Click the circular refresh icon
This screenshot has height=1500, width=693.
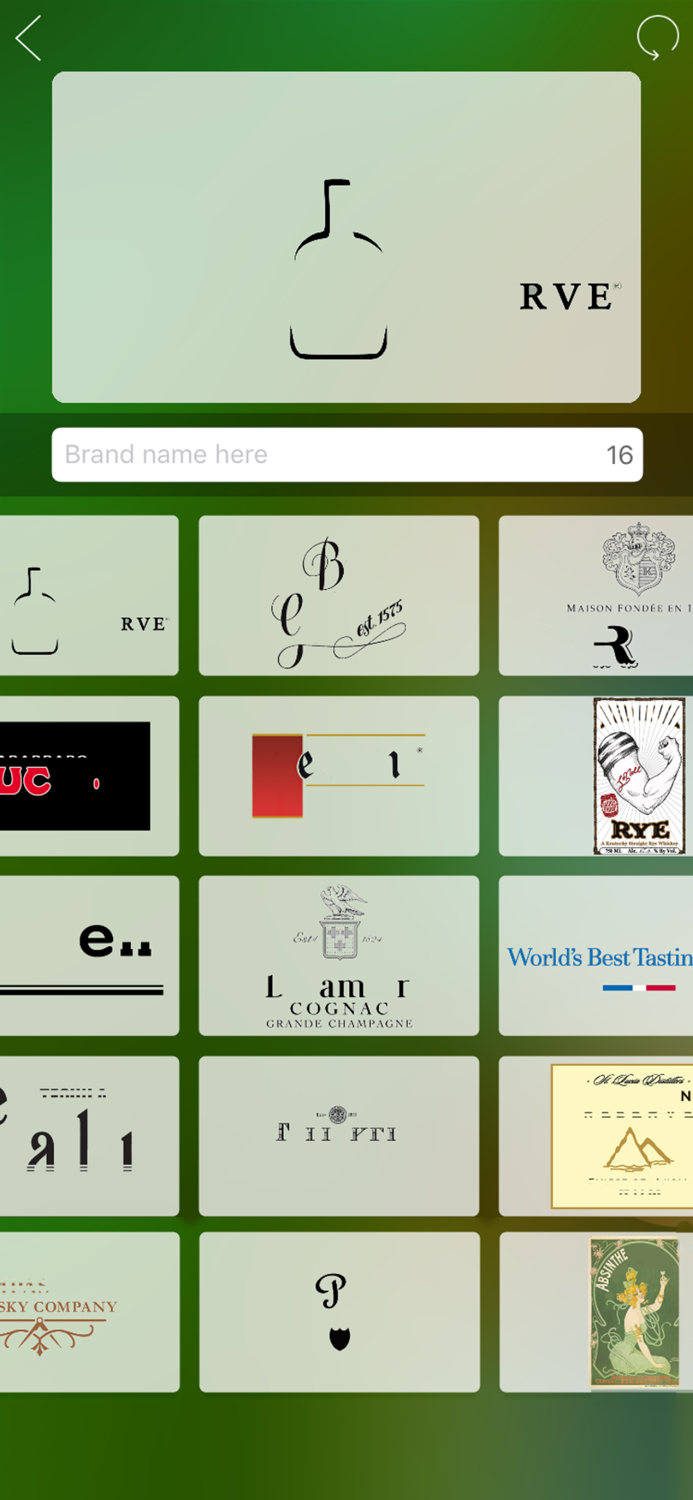[657, 38]
